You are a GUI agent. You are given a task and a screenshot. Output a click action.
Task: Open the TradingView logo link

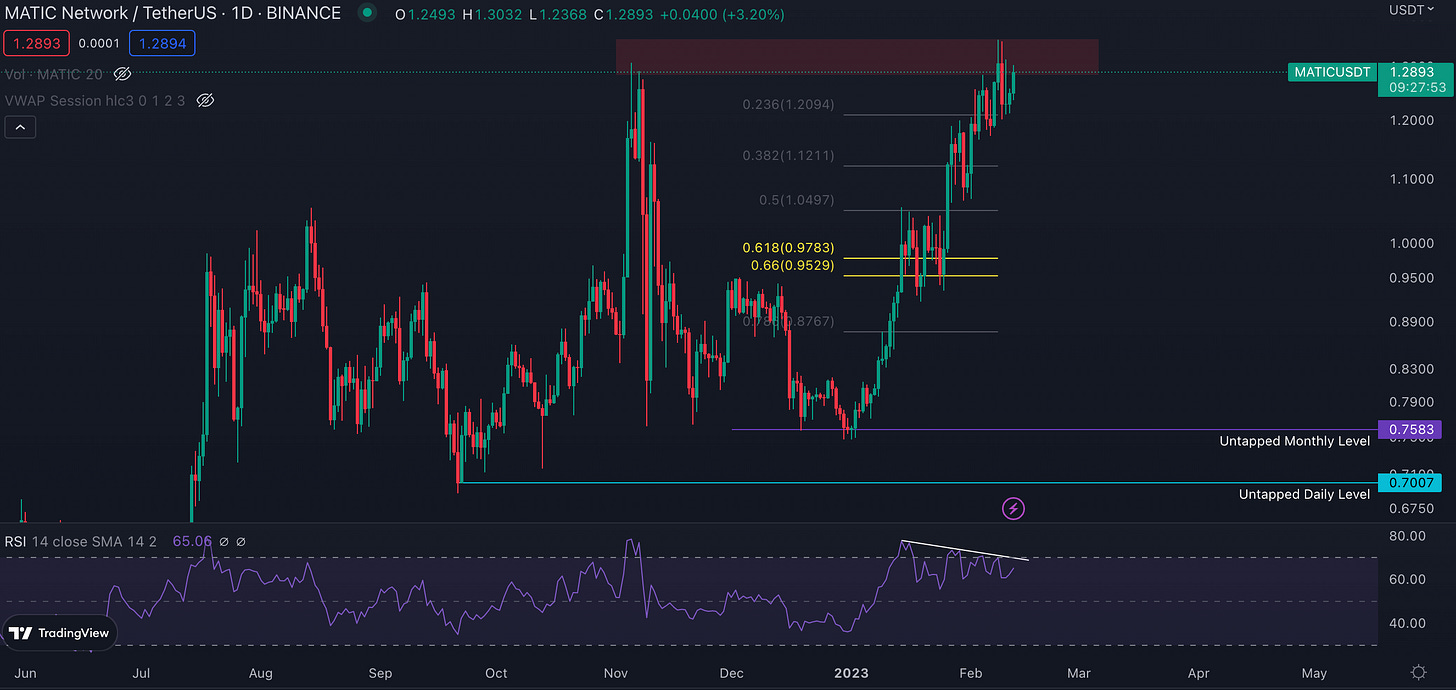click(x=60, y=633)
